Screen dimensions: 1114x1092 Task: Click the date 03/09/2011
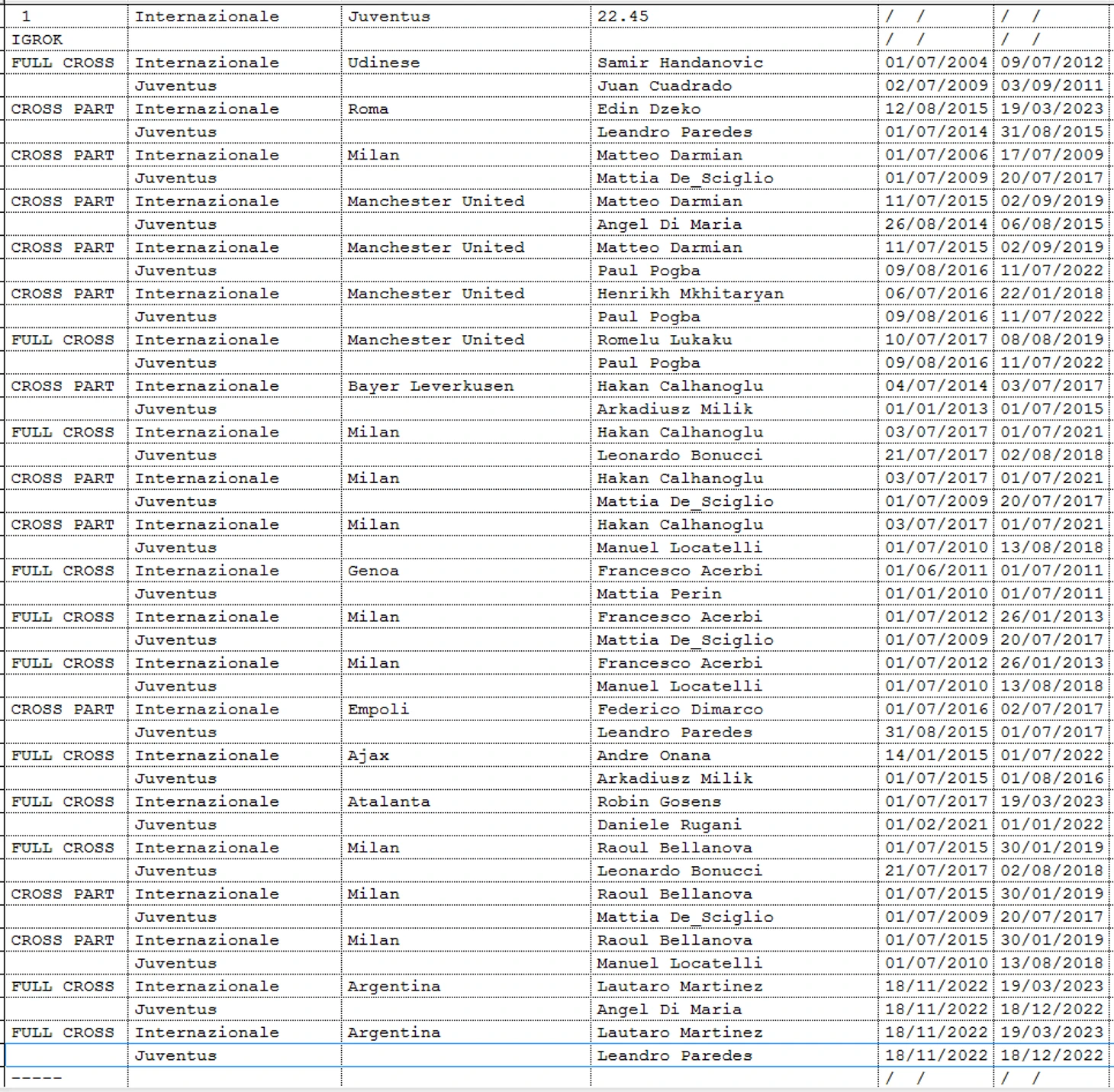click(x=1052, y=85)
